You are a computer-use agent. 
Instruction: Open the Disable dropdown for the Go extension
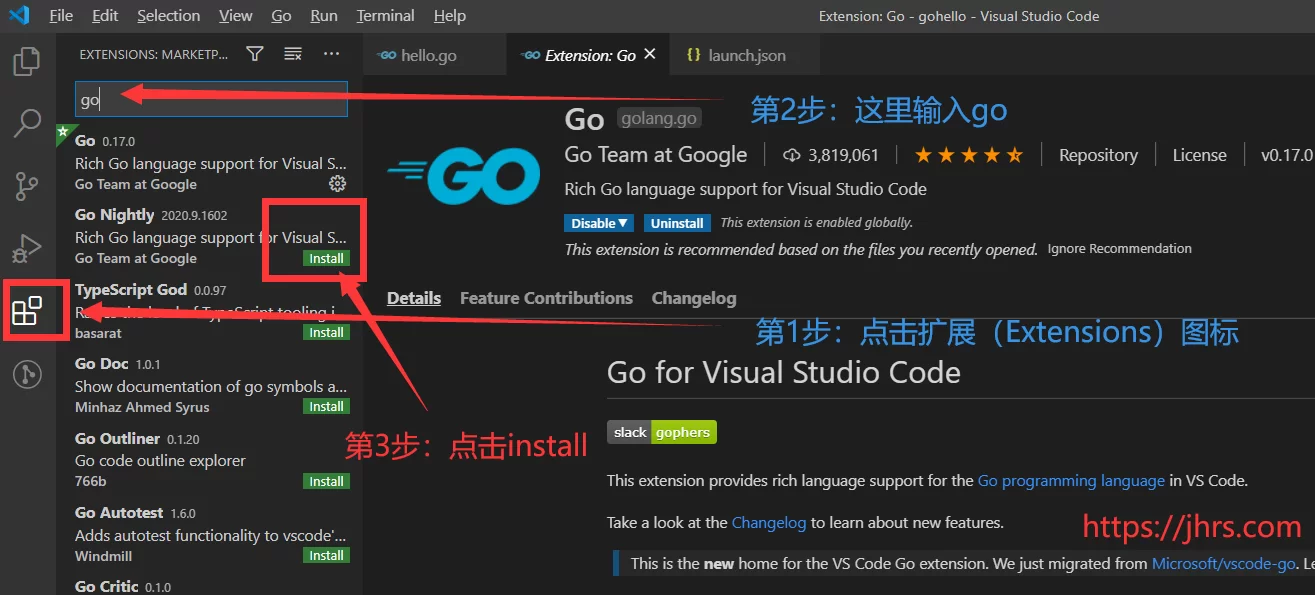click(x=598, y=222)
